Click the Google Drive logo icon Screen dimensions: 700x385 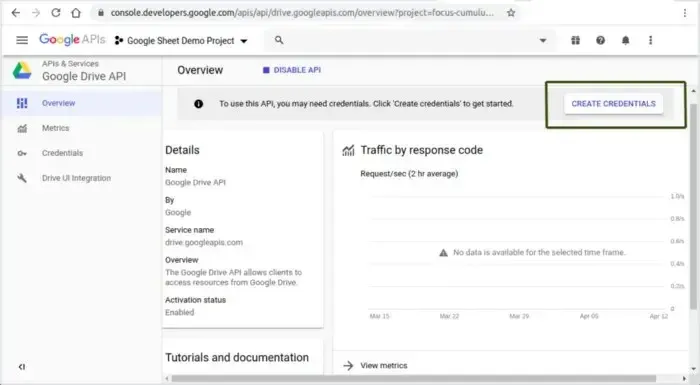22,71
